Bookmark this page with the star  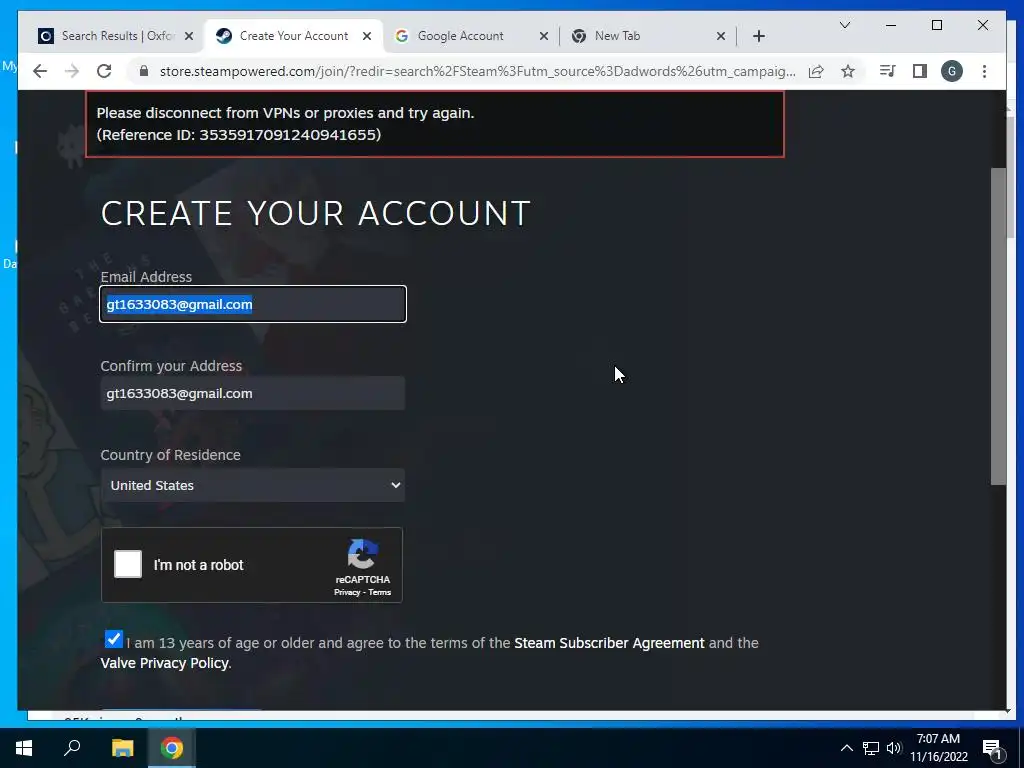pyautogui.click(x=848, y=71)
